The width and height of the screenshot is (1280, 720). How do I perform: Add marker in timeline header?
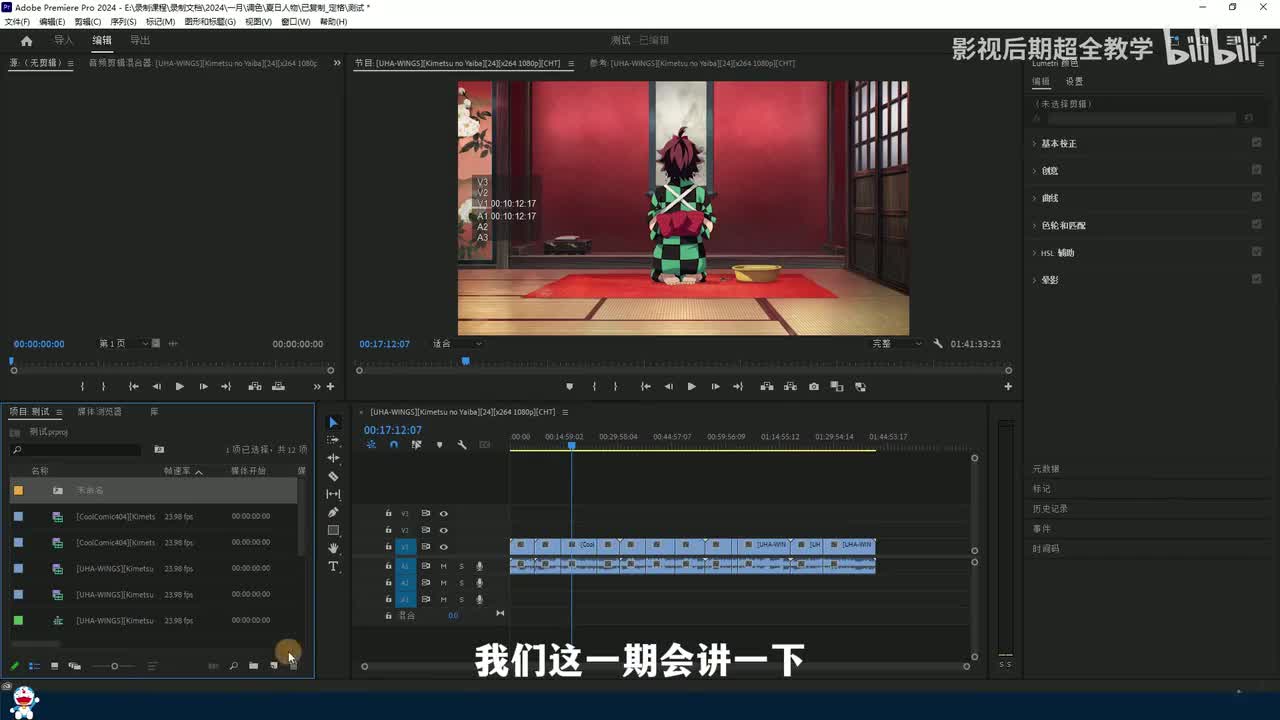pos(439,445)
